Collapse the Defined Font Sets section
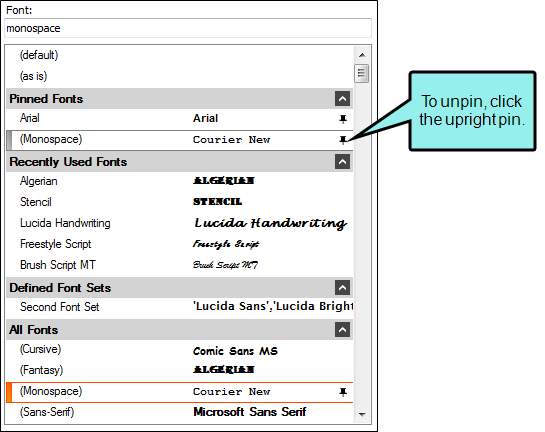This screenshot has height=432, width=545. pyautogui.click(x=342, y=287)
